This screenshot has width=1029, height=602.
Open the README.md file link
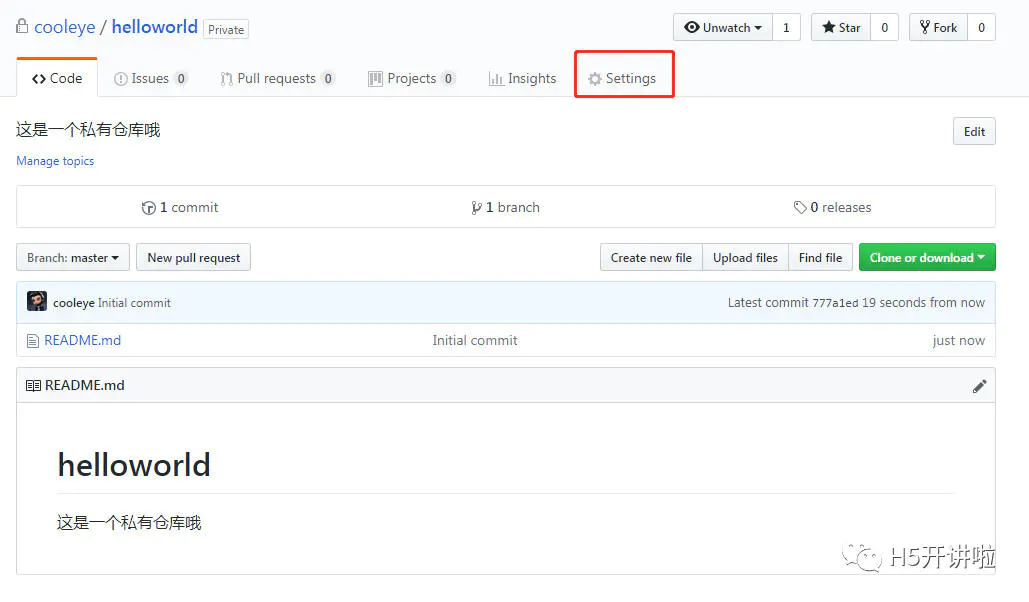point(82,340)
